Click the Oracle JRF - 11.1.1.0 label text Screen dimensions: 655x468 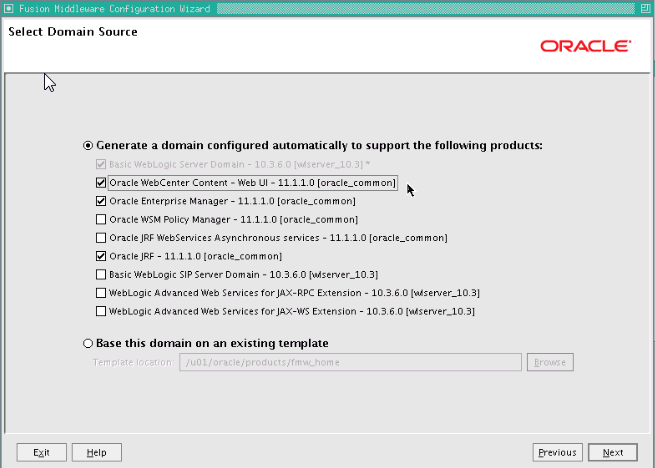click(195, 257)
